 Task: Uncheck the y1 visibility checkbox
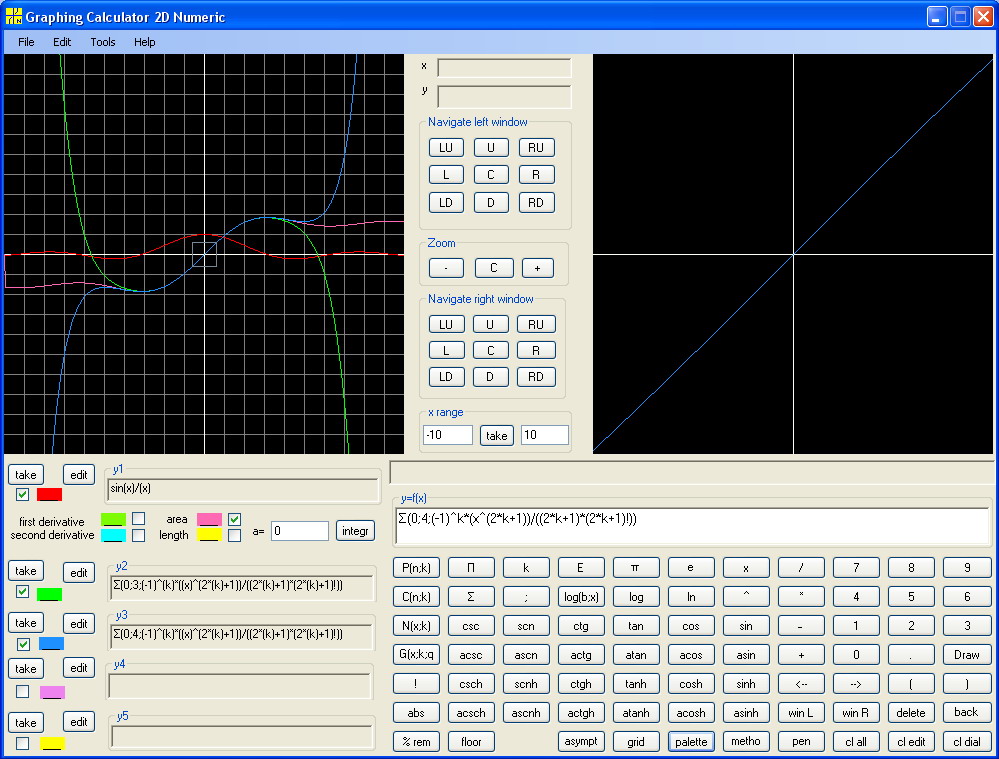click(x=22, y=494)
